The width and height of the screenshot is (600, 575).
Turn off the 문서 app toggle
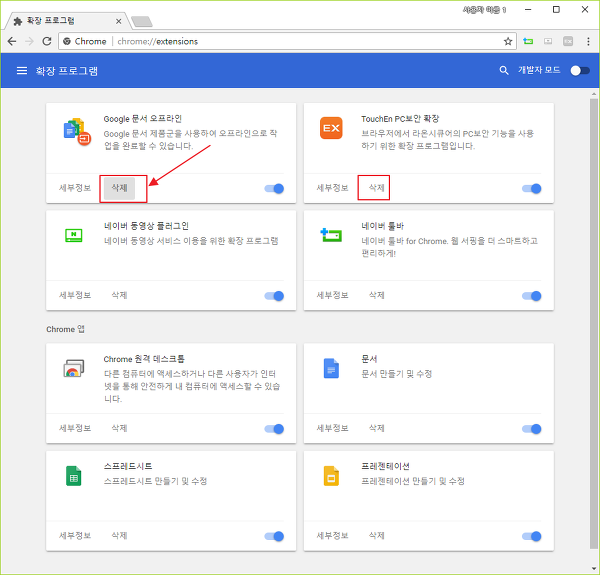click(532, 429)
